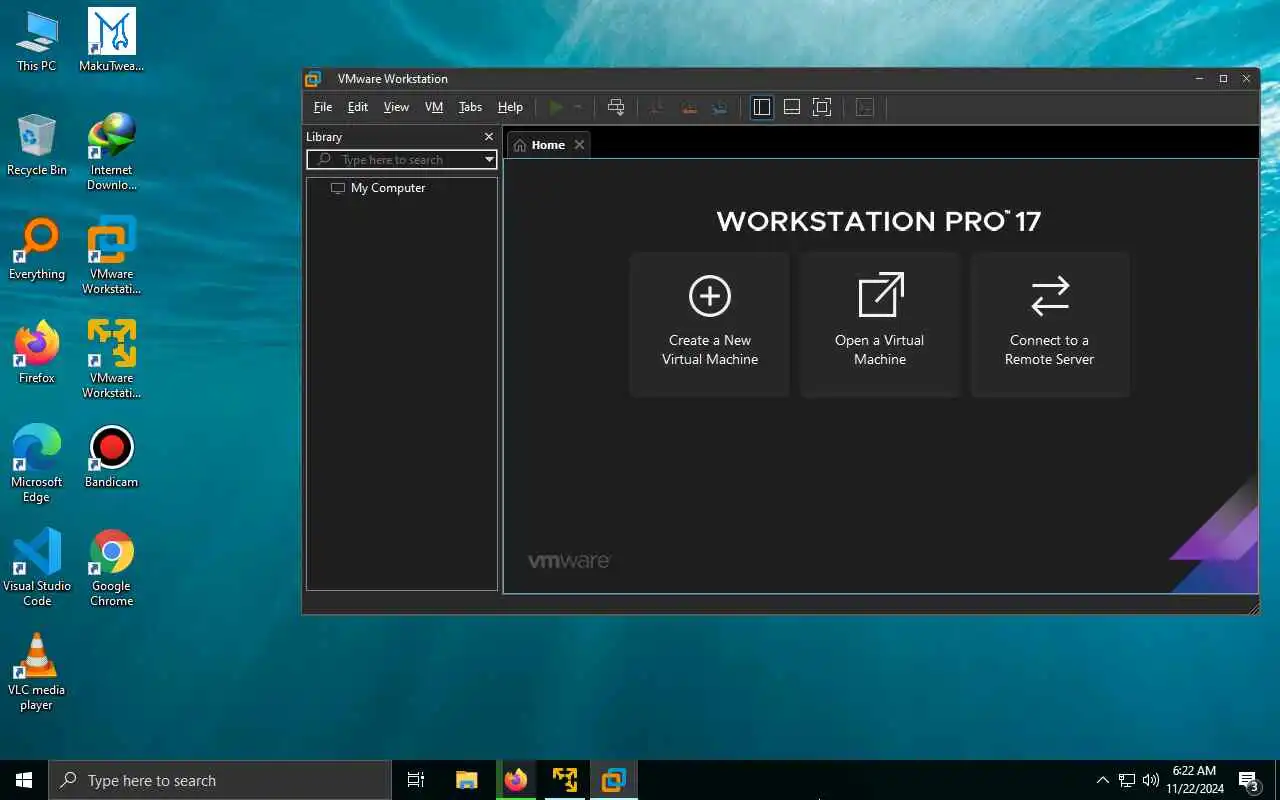
Task: Click the Take Snapshot toolbar icon
Action: pos(657,107)
